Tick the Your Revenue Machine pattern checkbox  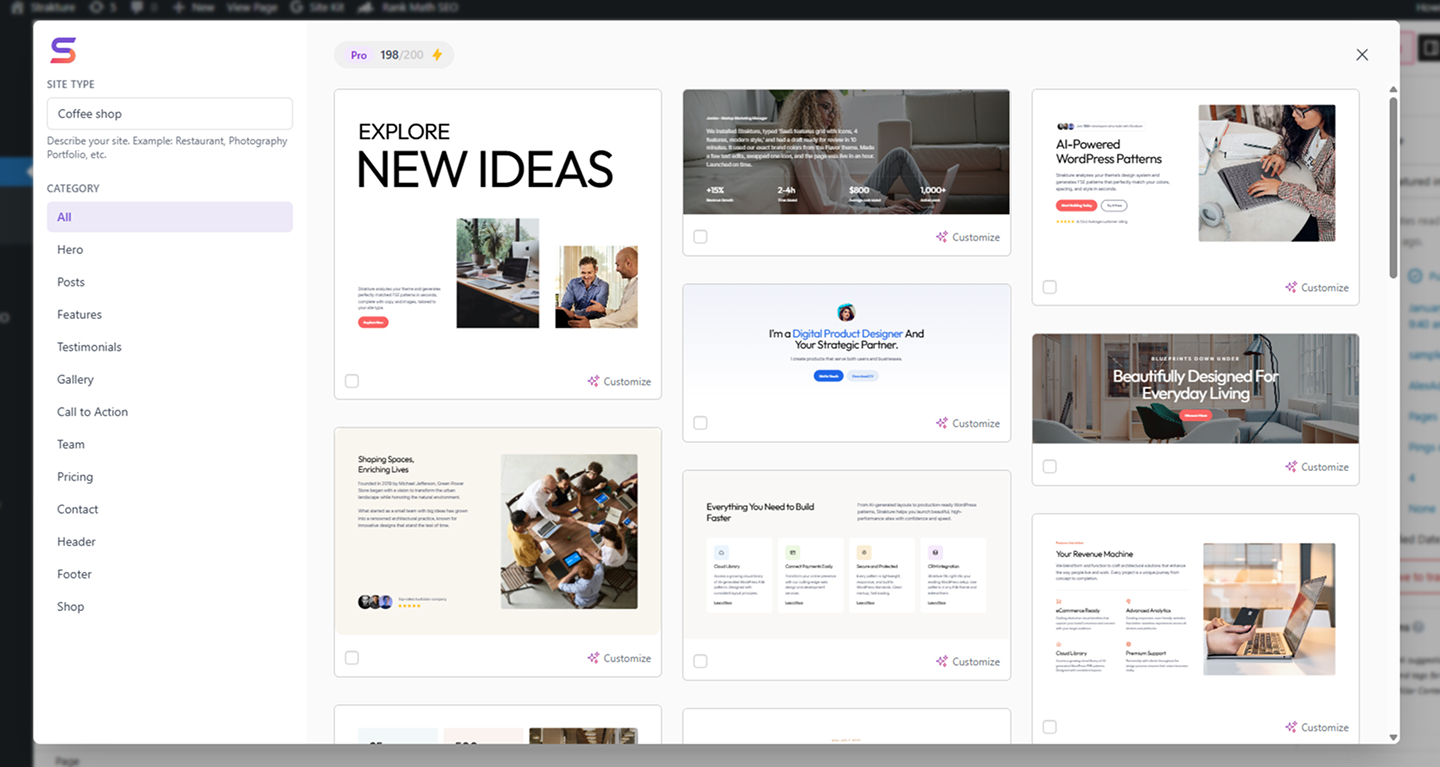(1049, 727)
